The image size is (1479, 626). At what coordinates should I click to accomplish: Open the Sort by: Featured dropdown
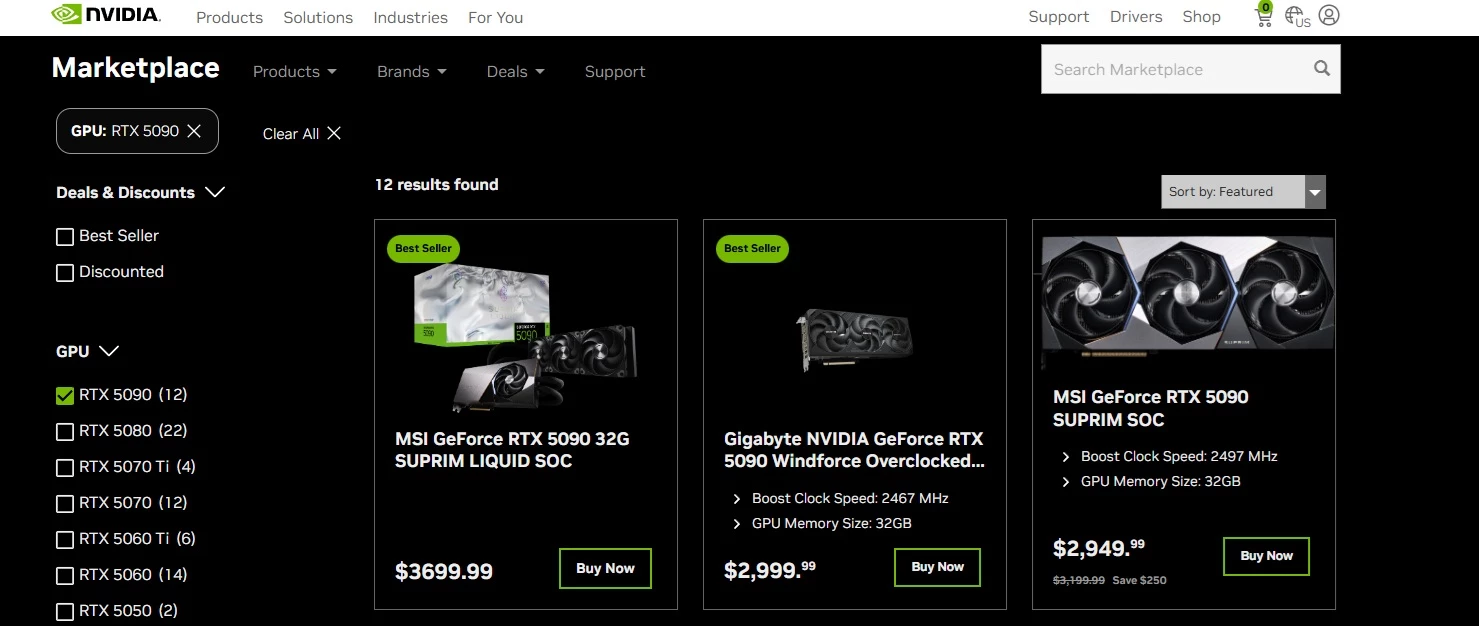1243,192
